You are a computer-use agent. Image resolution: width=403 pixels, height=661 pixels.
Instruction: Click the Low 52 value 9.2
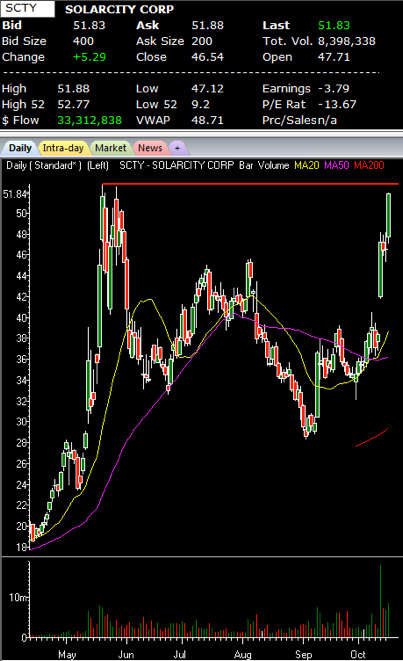point(200,104)
